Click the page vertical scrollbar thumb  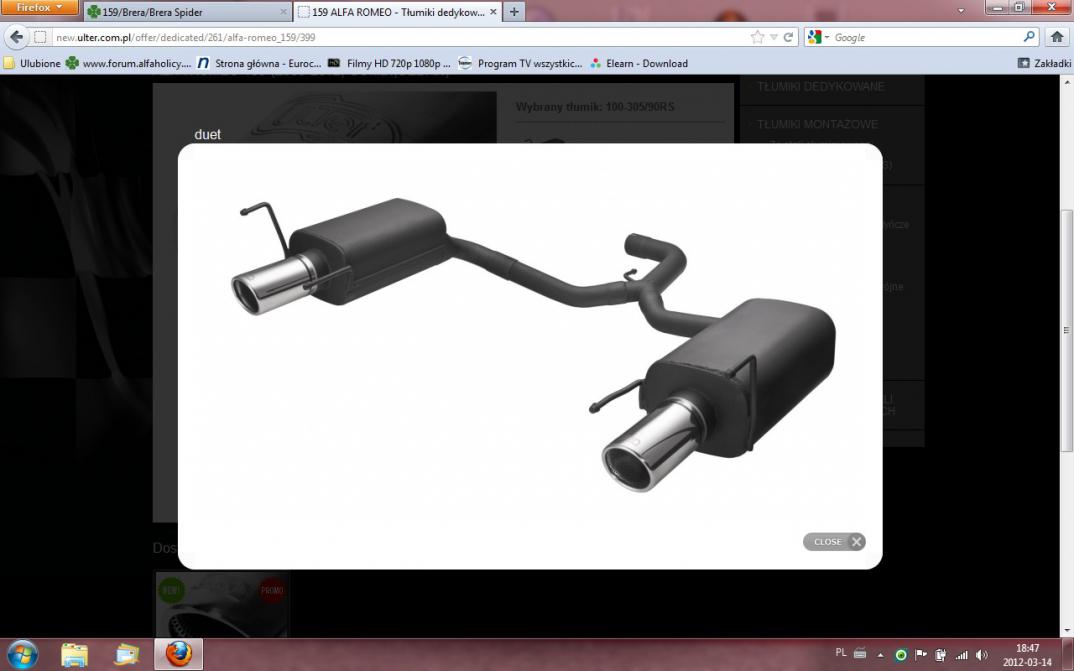[x=1066, y=330]
